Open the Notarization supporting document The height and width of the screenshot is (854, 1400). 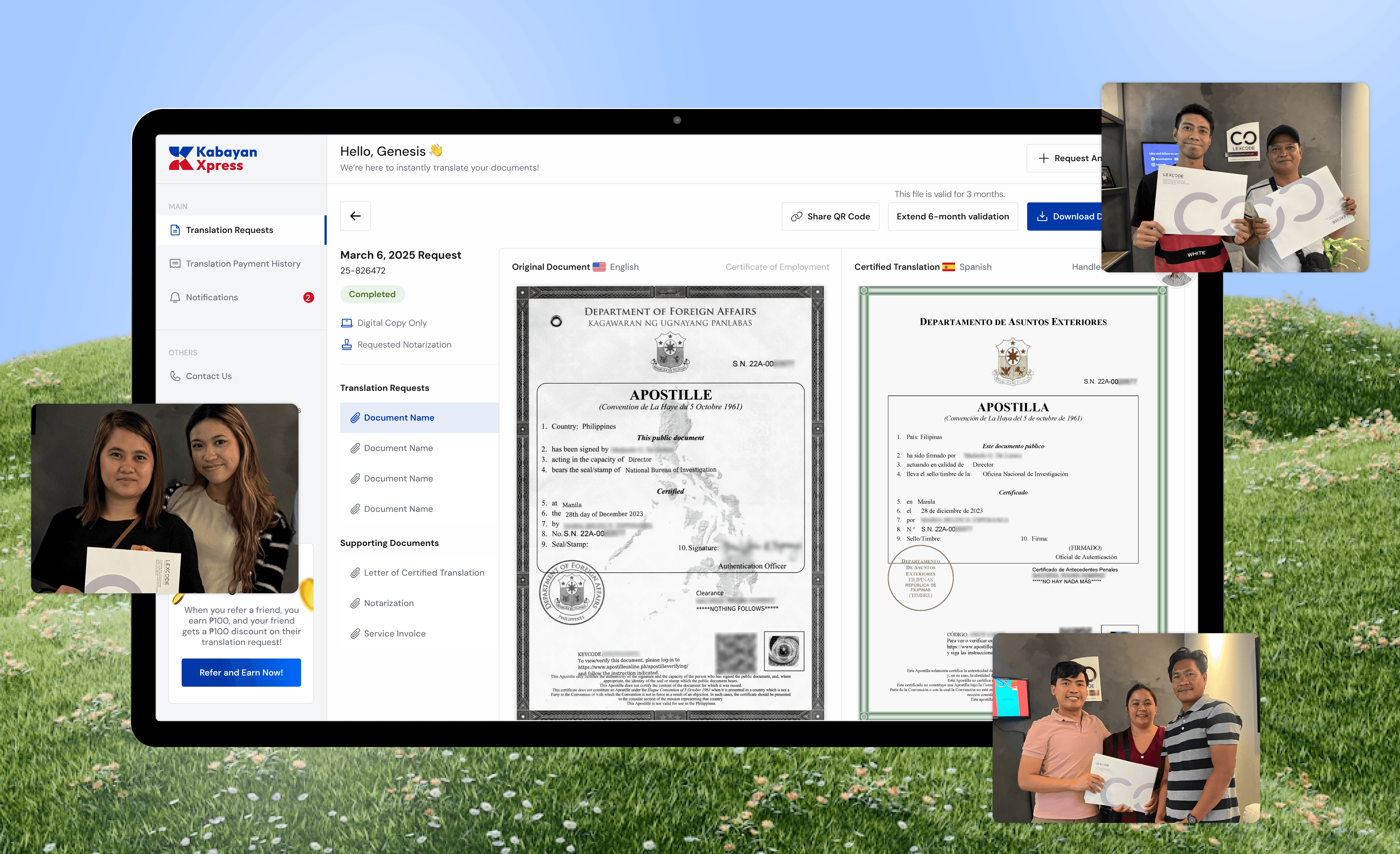point(389,603)
